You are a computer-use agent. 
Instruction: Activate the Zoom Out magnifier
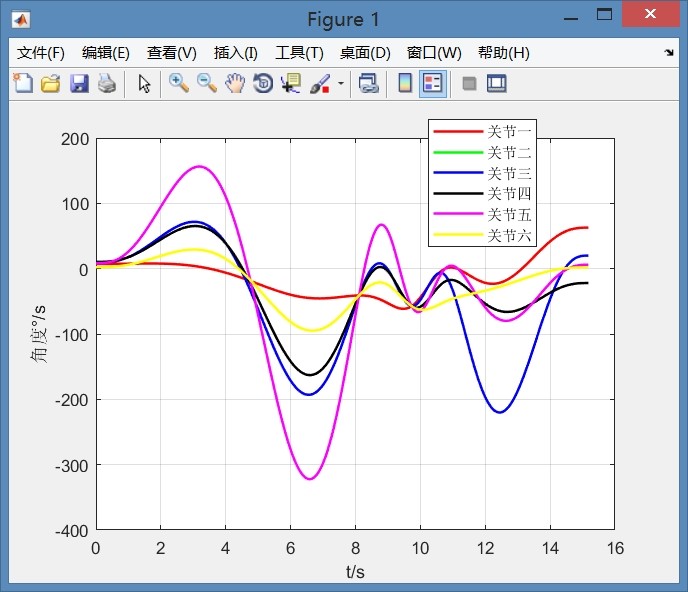tap(207, 83)
